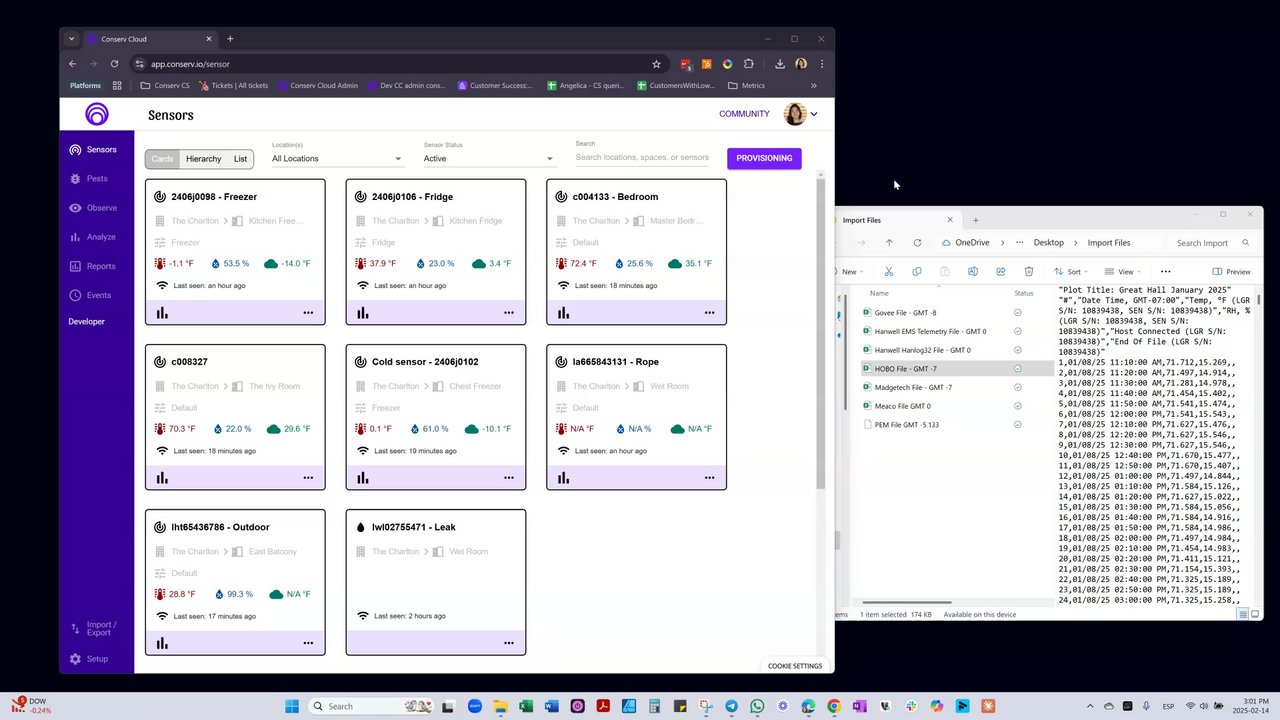Screen dimensions: 1280x720
Task: Bookmark this page with the star icon
Action: (656, 64)
